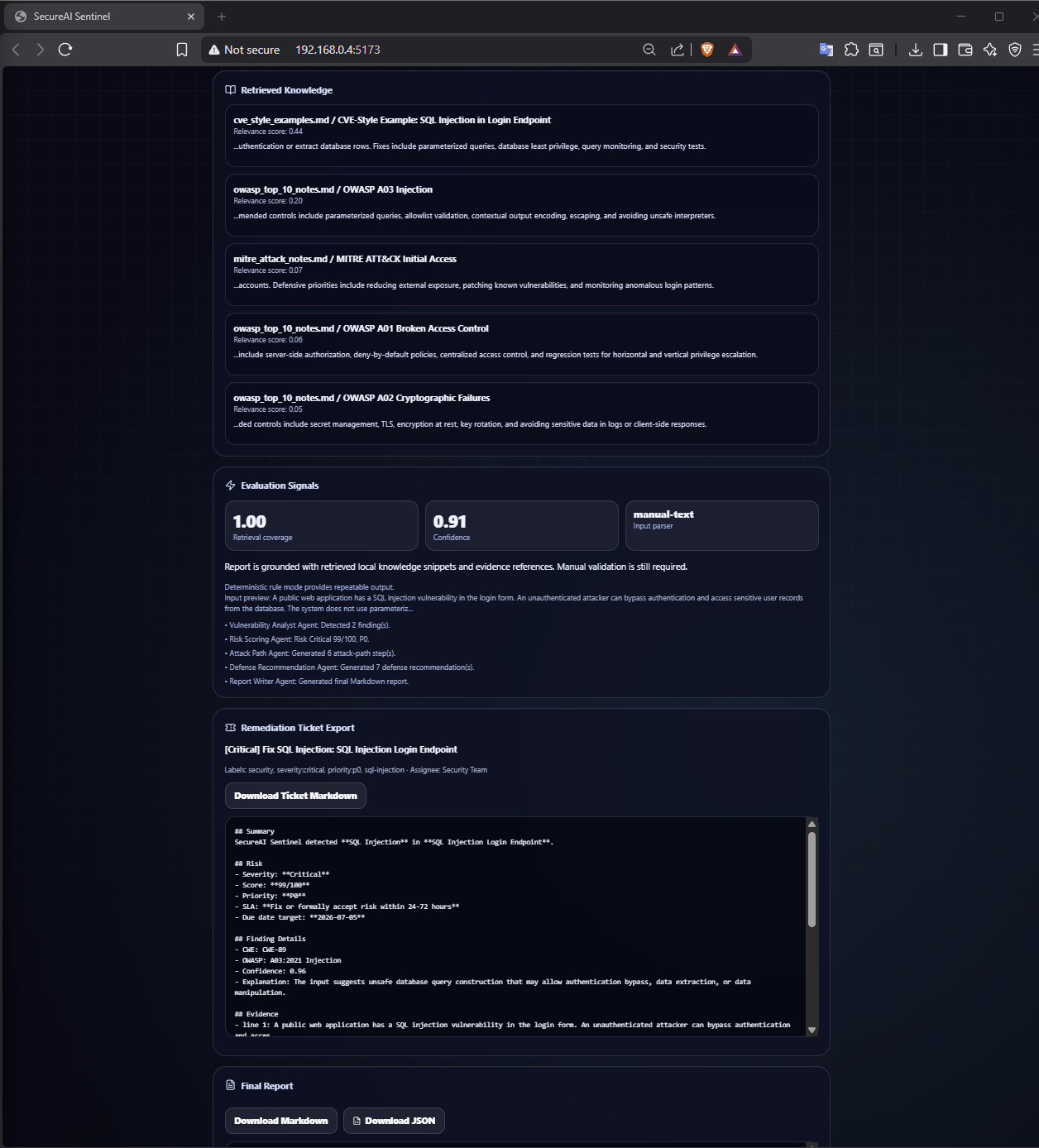Download Markdown of the final report

[x=281, y=1121]
